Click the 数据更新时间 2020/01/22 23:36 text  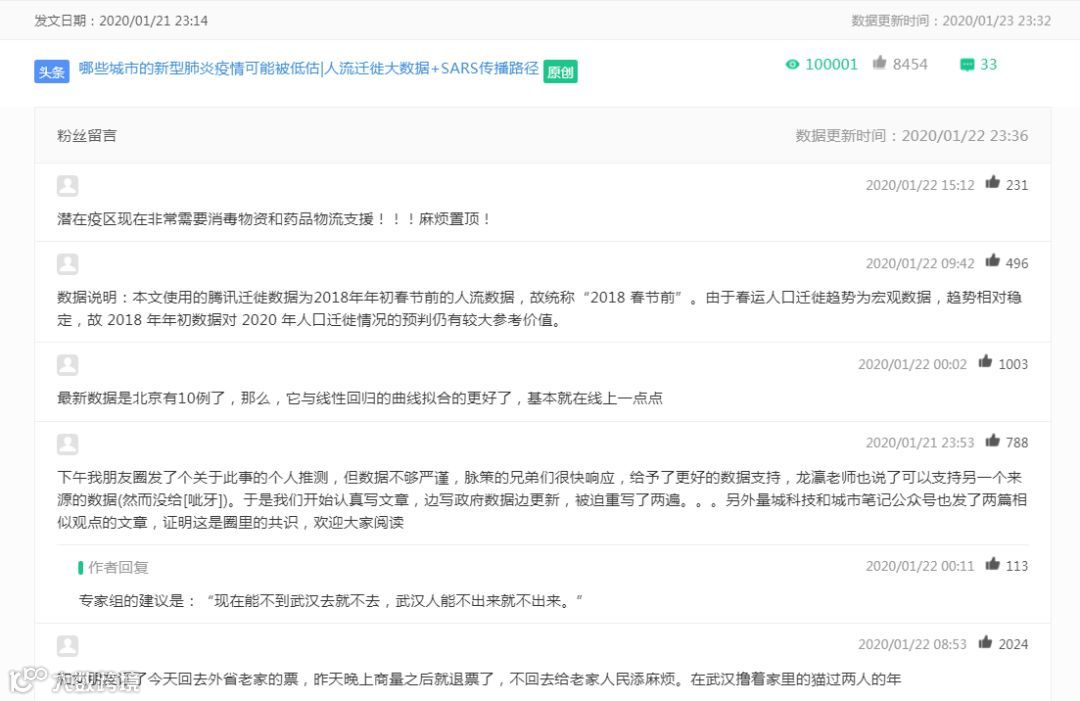(x=912, y=136)
